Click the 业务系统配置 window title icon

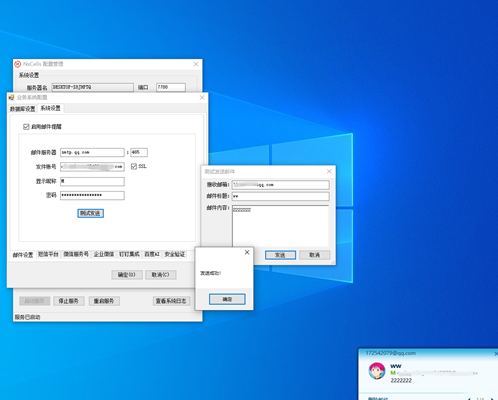pyautogui.click(x=12, y=97)
